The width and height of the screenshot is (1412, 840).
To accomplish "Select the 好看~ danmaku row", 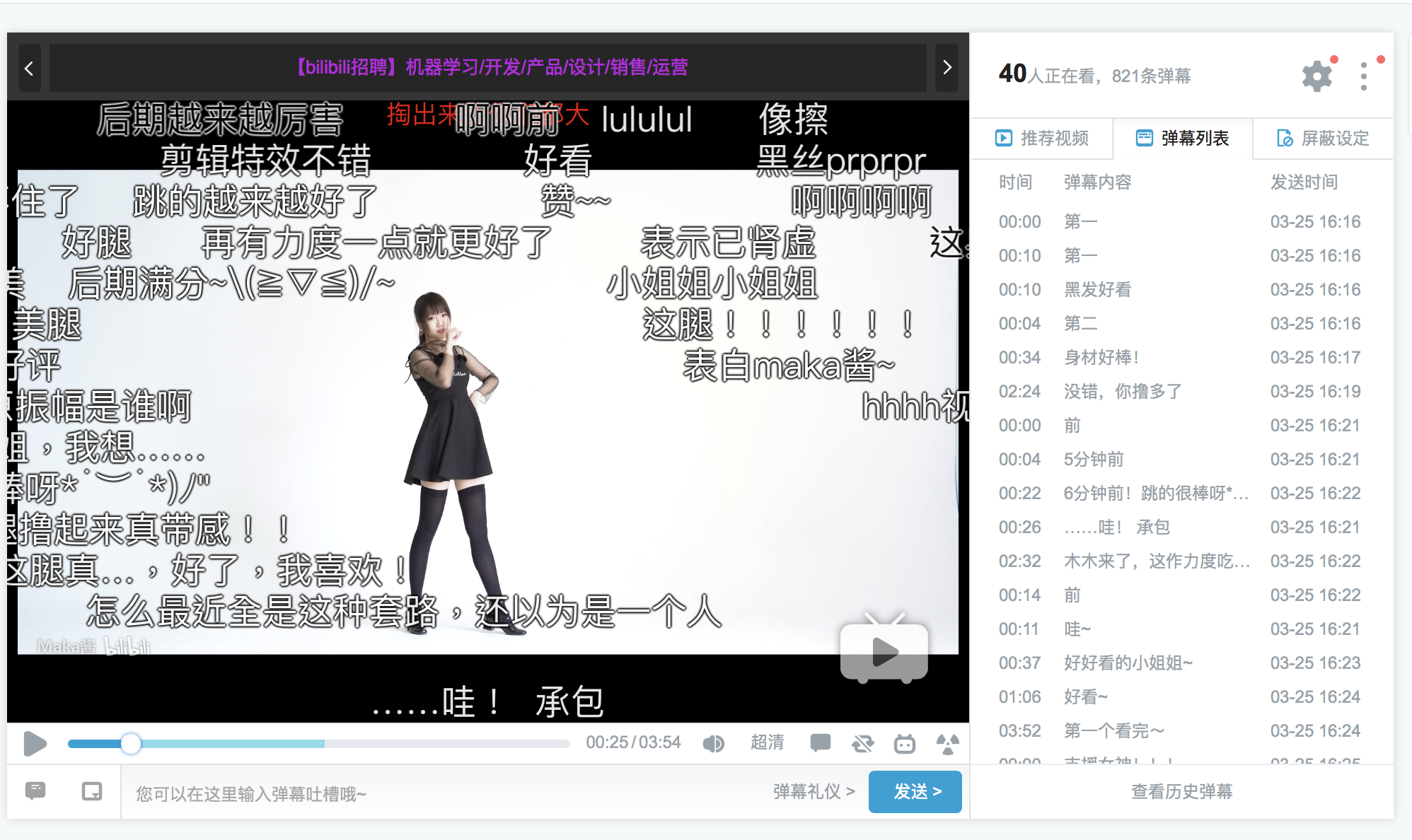I will (x=1181, y=696).
